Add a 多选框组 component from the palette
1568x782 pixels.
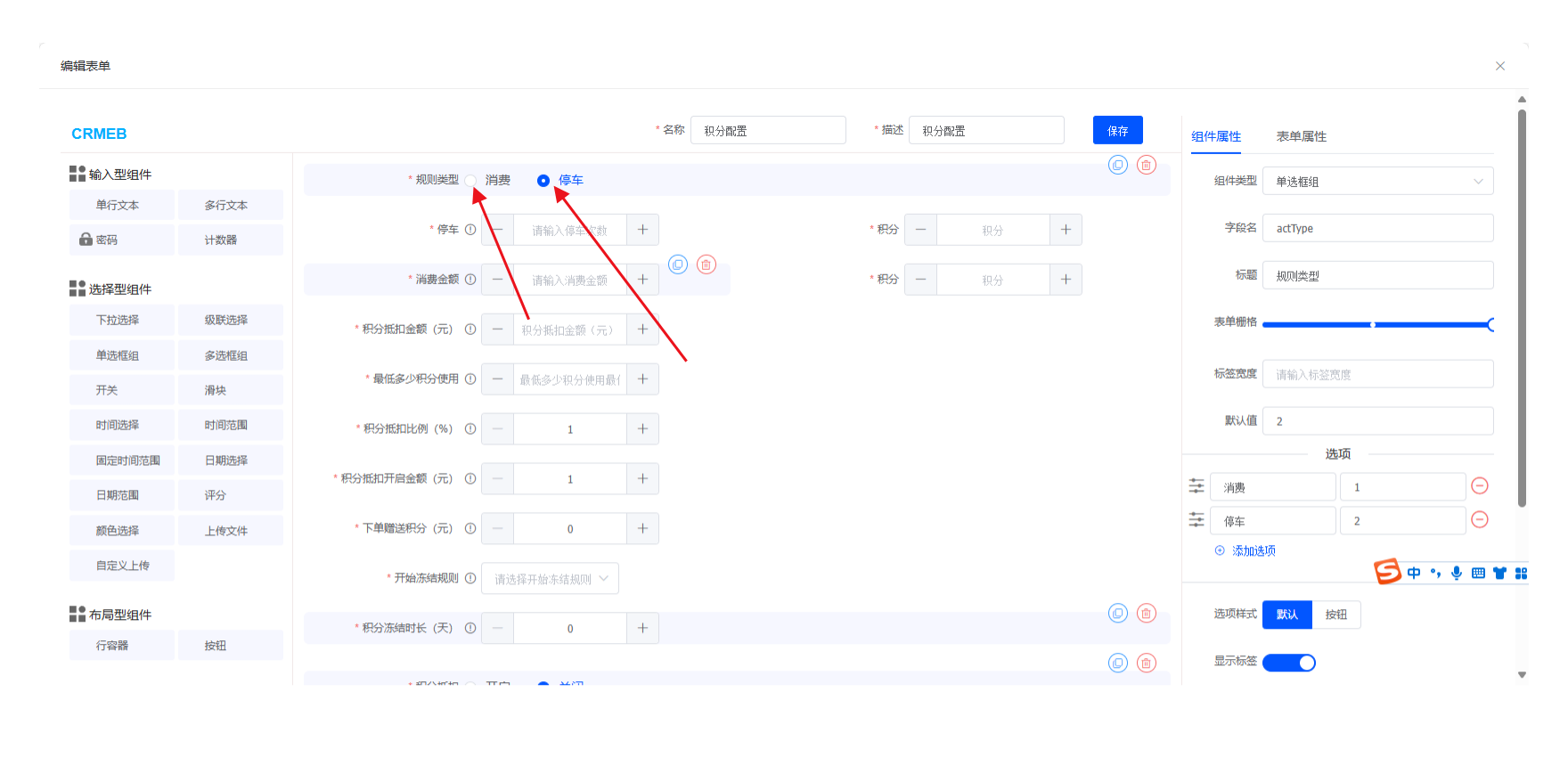(231, 355)
